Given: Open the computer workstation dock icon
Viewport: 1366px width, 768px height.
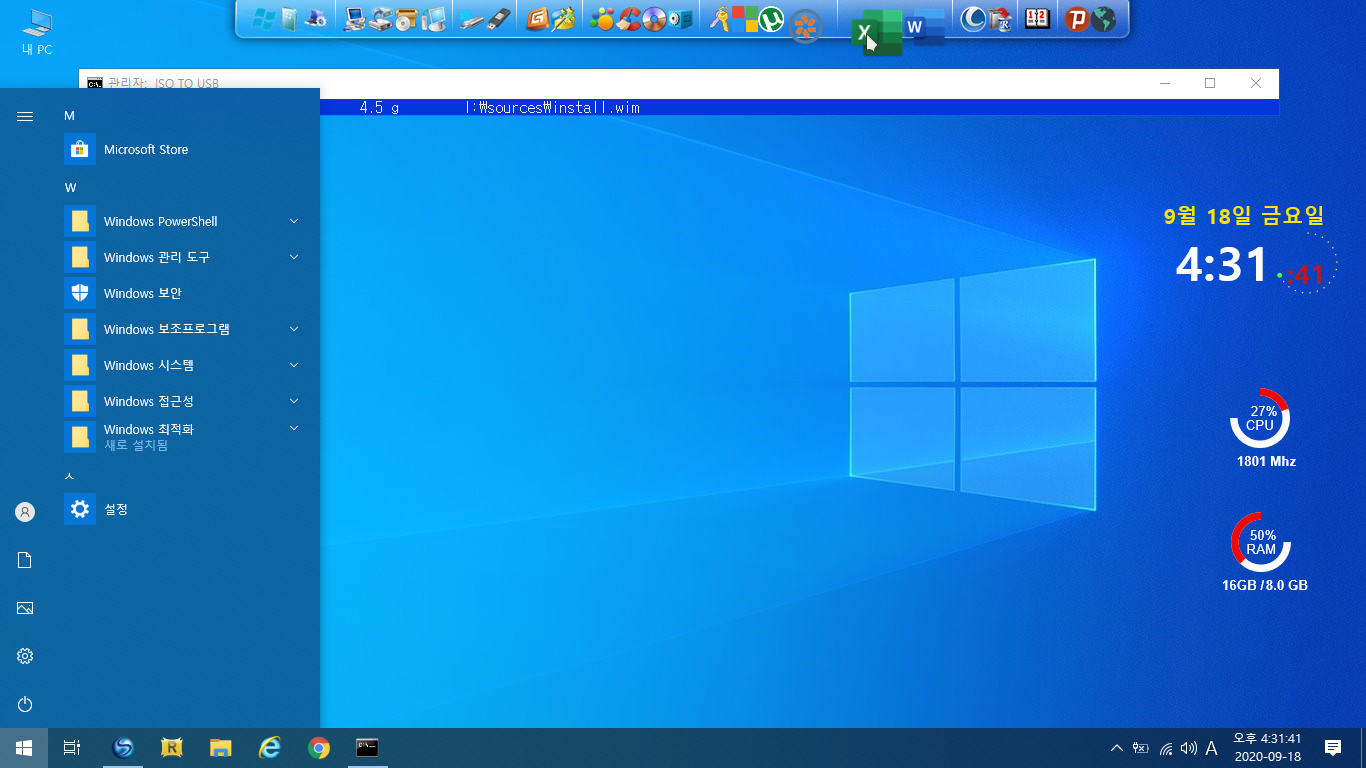Looking at the screenshot, I should 354,19.
